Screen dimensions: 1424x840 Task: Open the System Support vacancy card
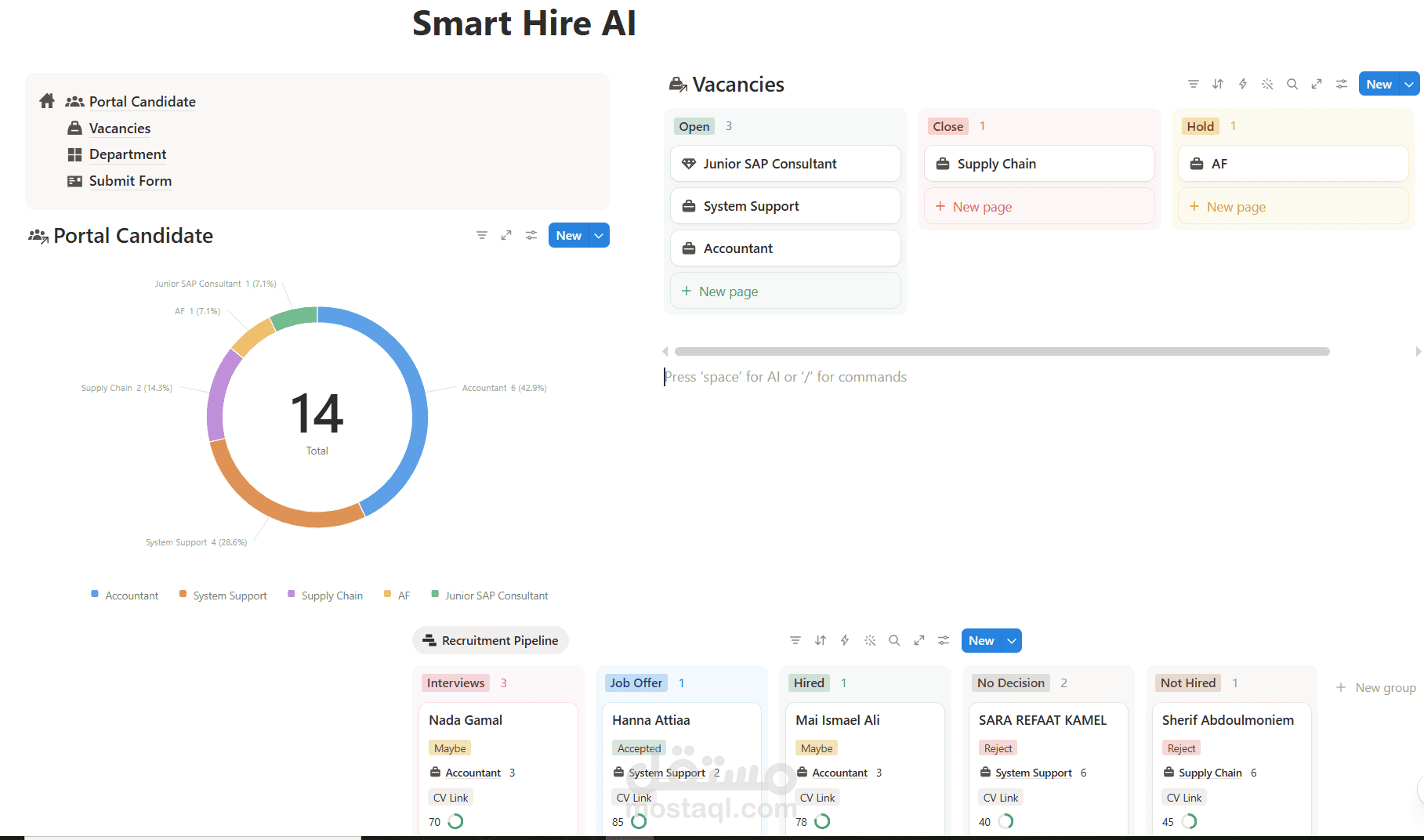coord(785,206)
